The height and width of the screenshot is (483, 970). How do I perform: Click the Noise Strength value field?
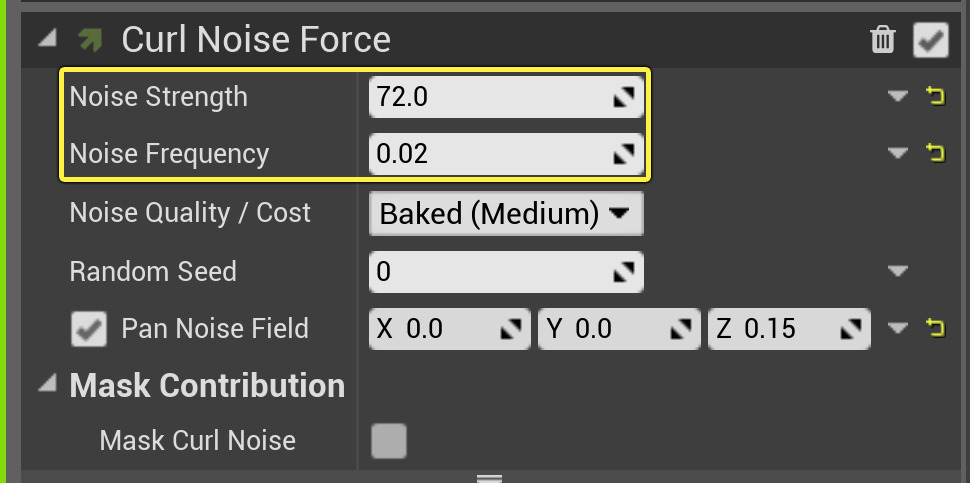490,97
